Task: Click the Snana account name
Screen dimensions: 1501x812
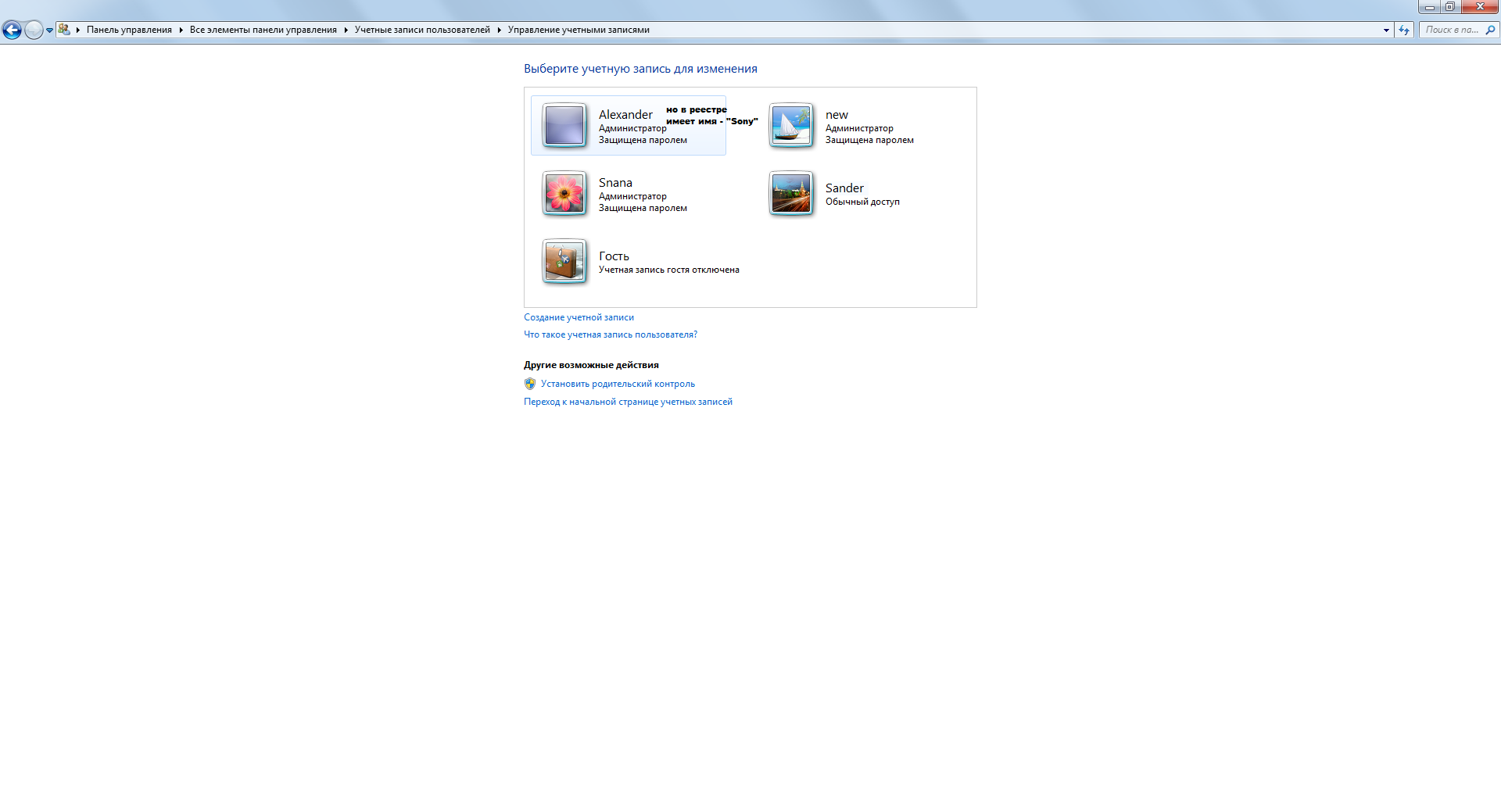Action: click(x=615, y=183)
